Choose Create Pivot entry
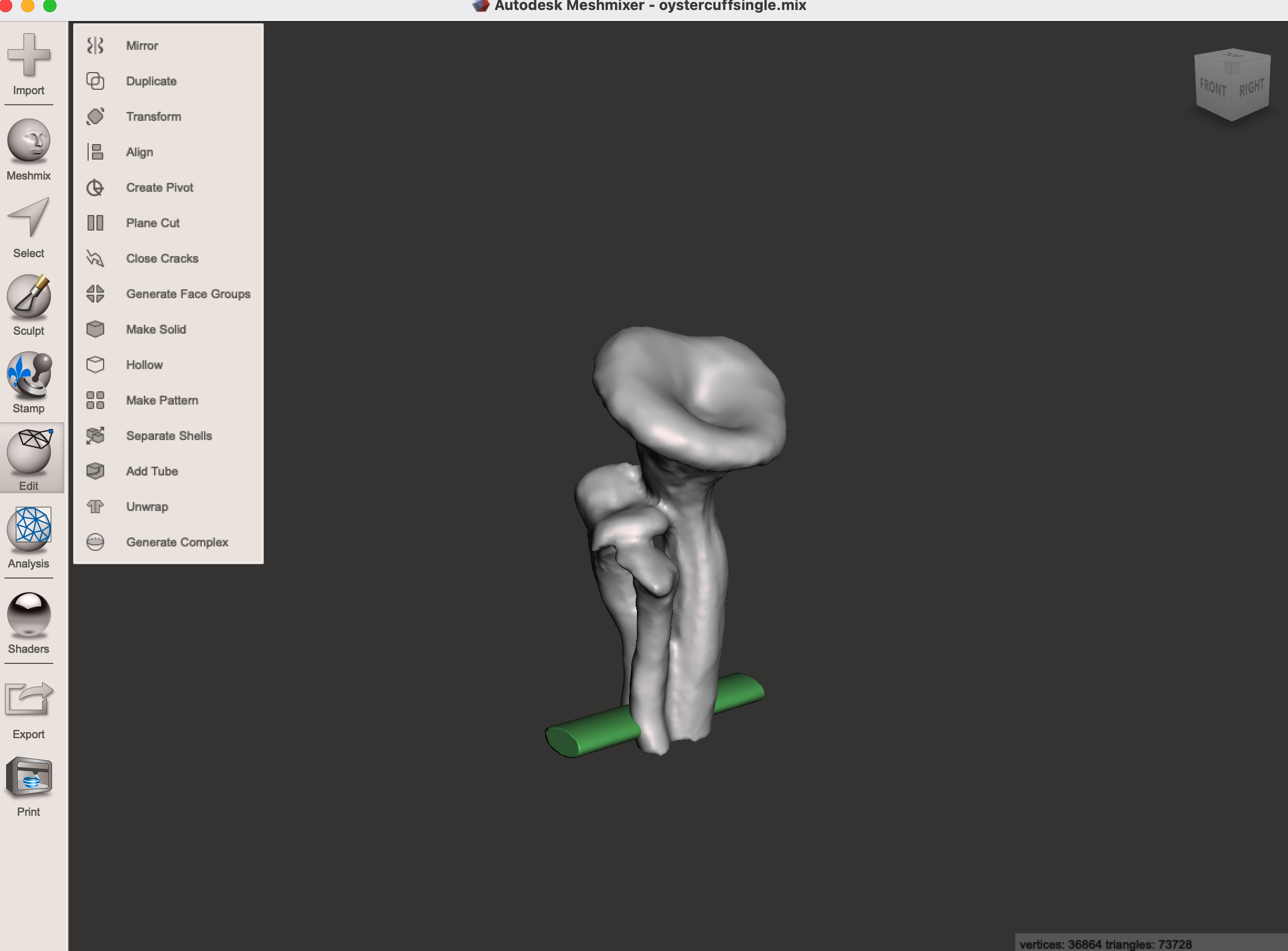Screen dimensions: 1288x951 [x=160, y=188]
